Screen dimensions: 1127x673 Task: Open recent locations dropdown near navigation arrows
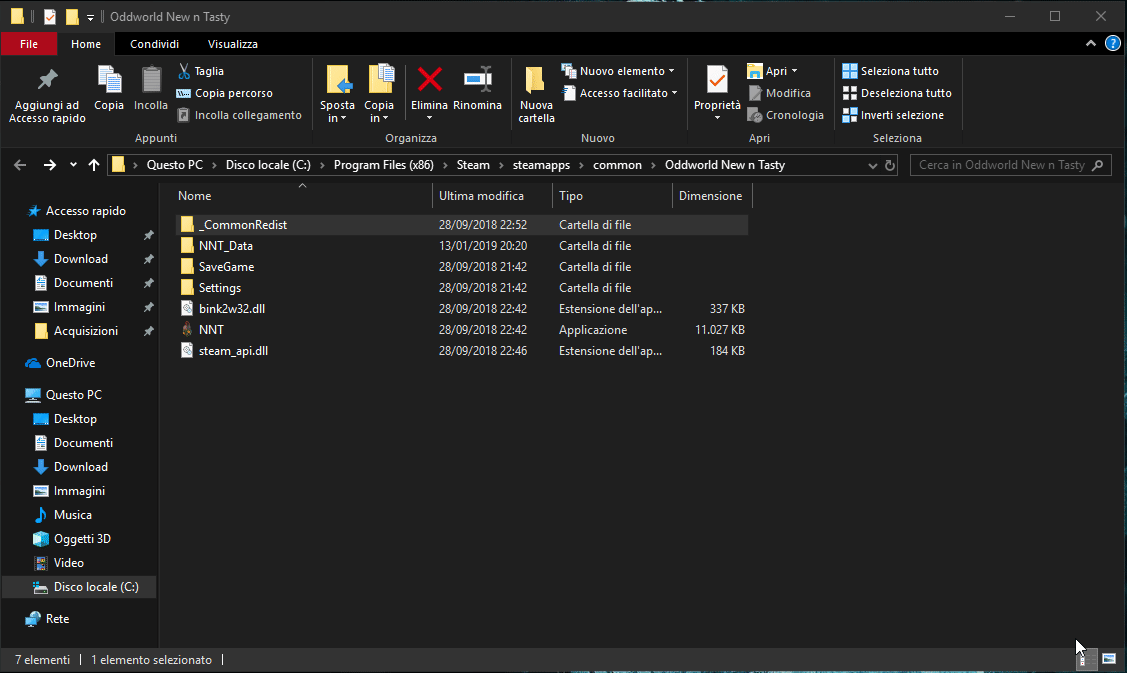[x=73, y=165]
